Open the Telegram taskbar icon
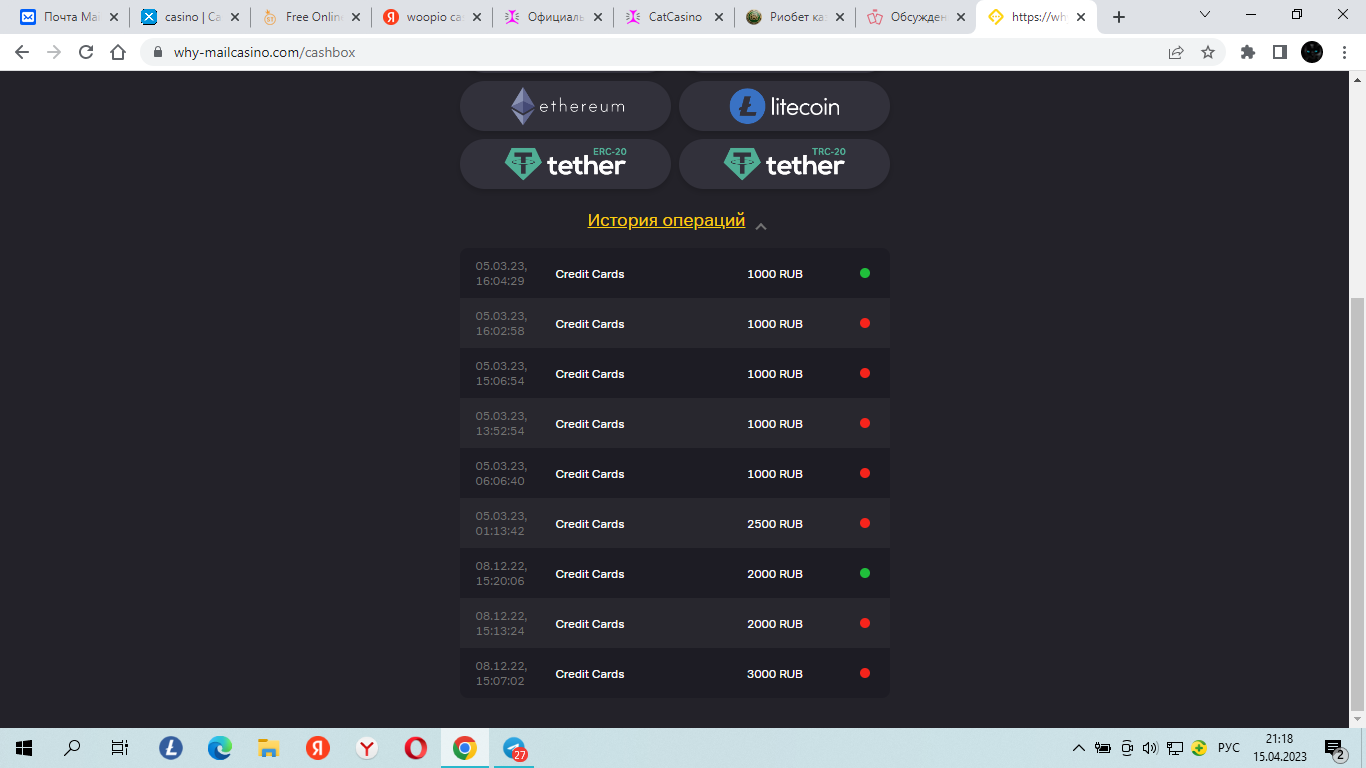Viewport: 1366px width, 768px height. pos(514,748)
